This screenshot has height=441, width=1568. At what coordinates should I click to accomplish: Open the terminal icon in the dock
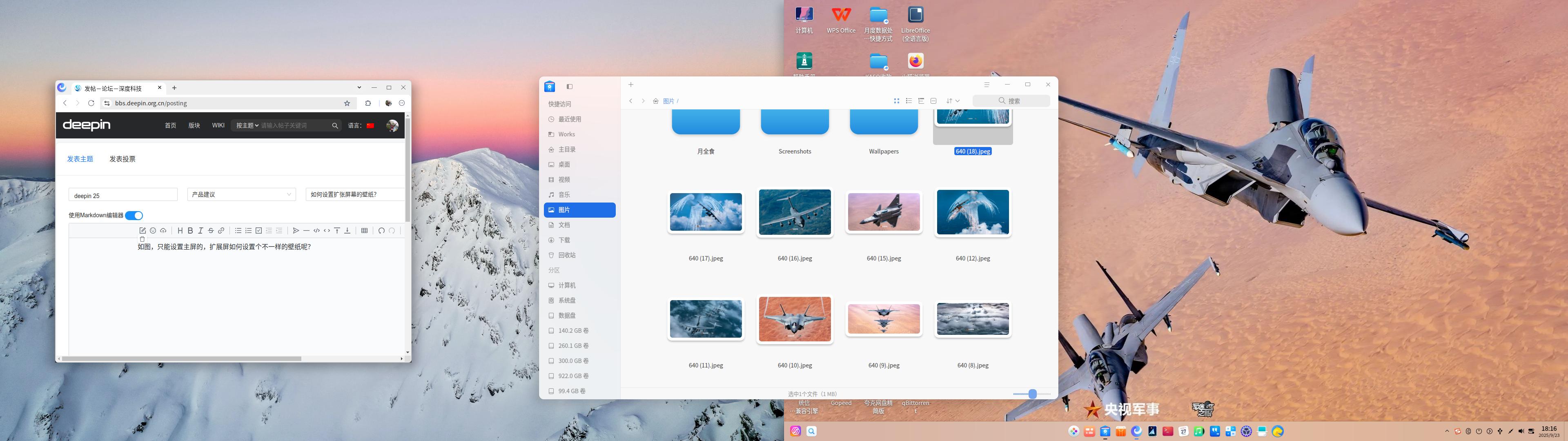[x=1168, y=431]
